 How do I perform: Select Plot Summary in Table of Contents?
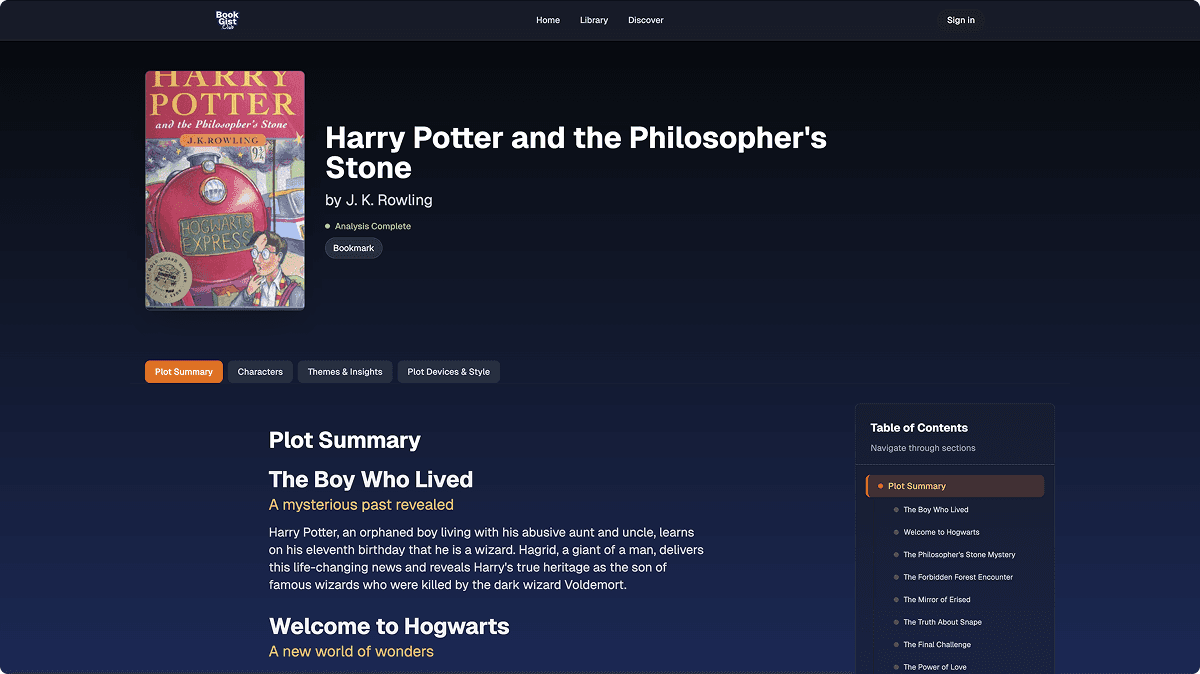[x=955, y=486]
